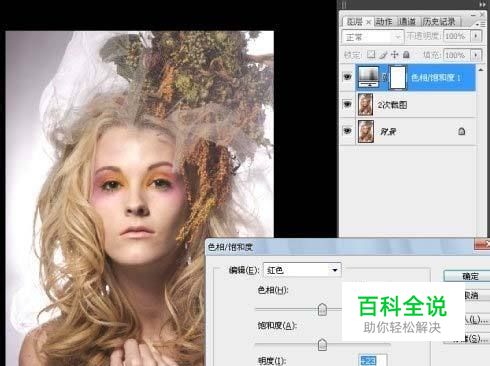This screenshot has width=490, height=366.
Task: Click the opacity 100% value field
Action: (457, 36)
